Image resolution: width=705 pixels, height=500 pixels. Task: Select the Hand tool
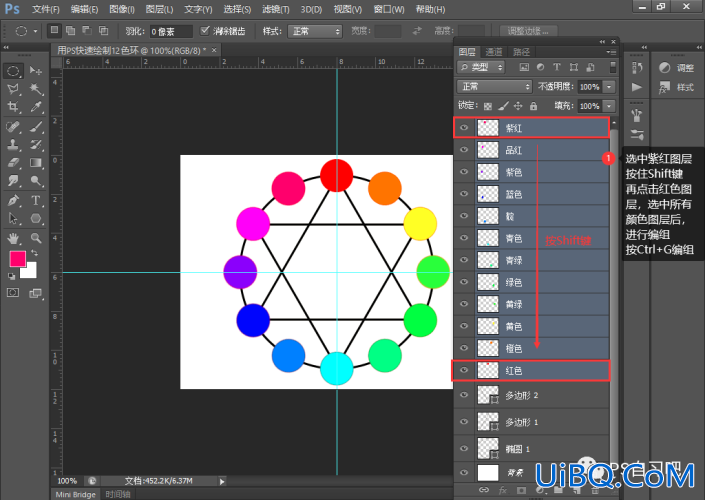click(13, 238)
